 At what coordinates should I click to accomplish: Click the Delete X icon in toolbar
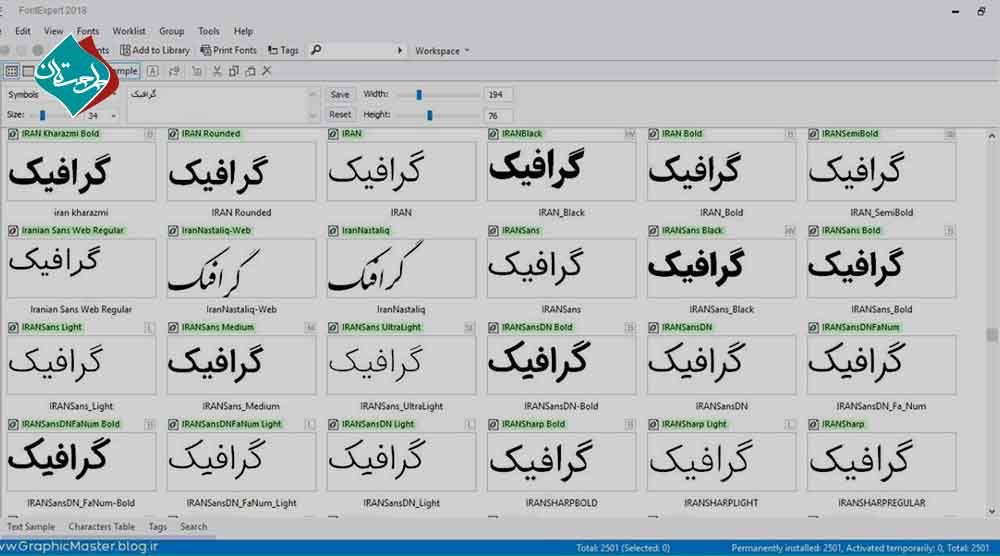pos(267,71)
